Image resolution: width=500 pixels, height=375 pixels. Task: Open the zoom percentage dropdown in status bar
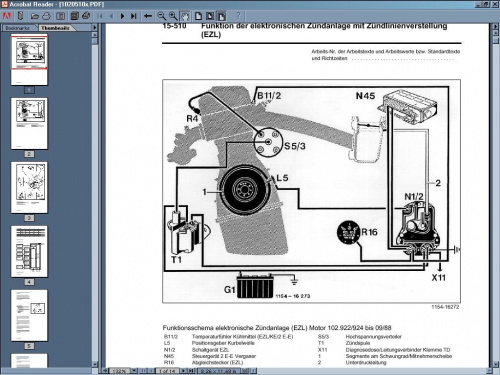point(134,370)
